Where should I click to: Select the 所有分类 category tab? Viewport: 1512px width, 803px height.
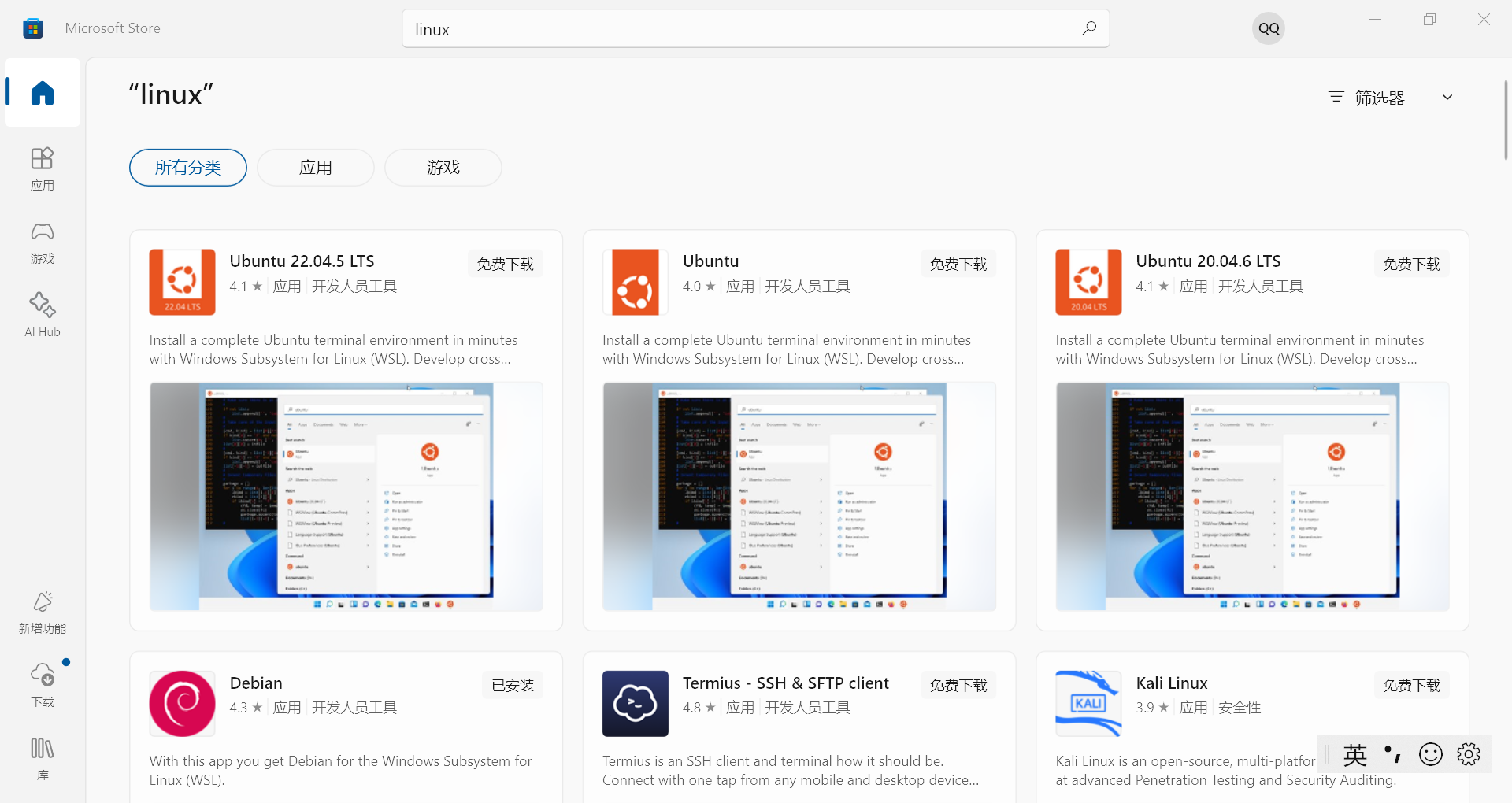coord(188,168)
